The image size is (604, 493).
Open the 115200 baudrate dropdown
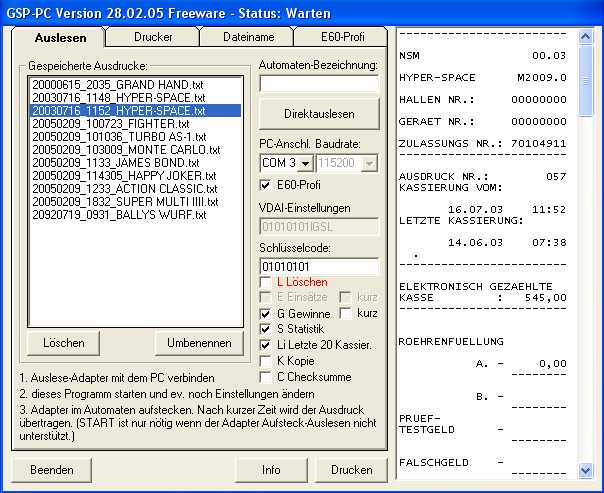(x=369, y=163)
